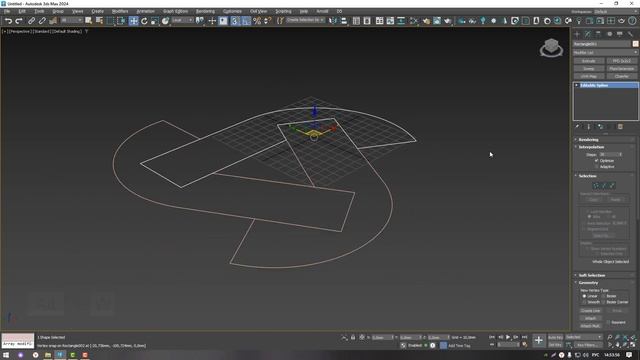Select the Select and Link tool
Image resolution: width=640 pixels, height=360 pixels.
click(31, 21)
